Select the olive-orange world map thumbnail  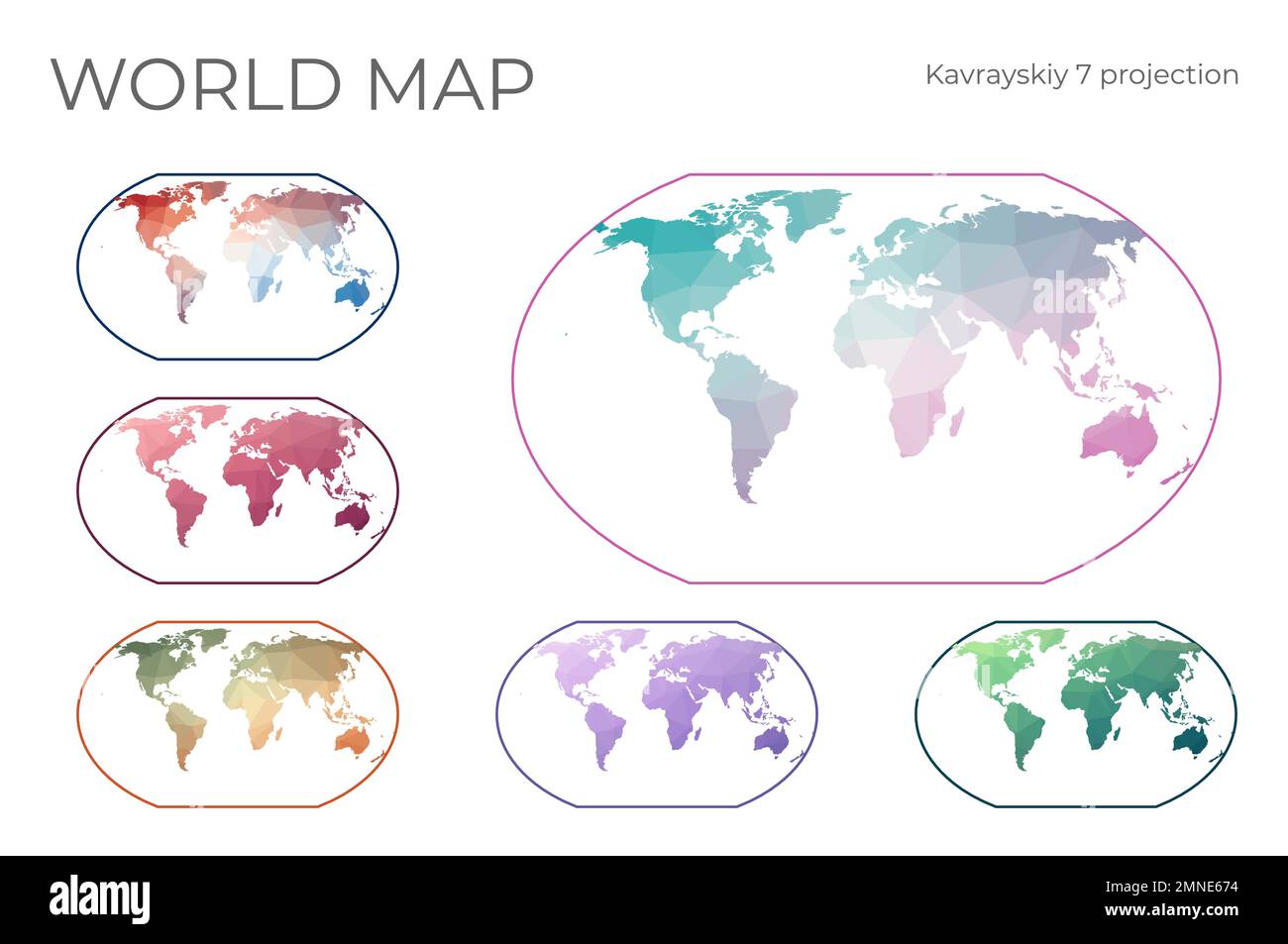238,714
